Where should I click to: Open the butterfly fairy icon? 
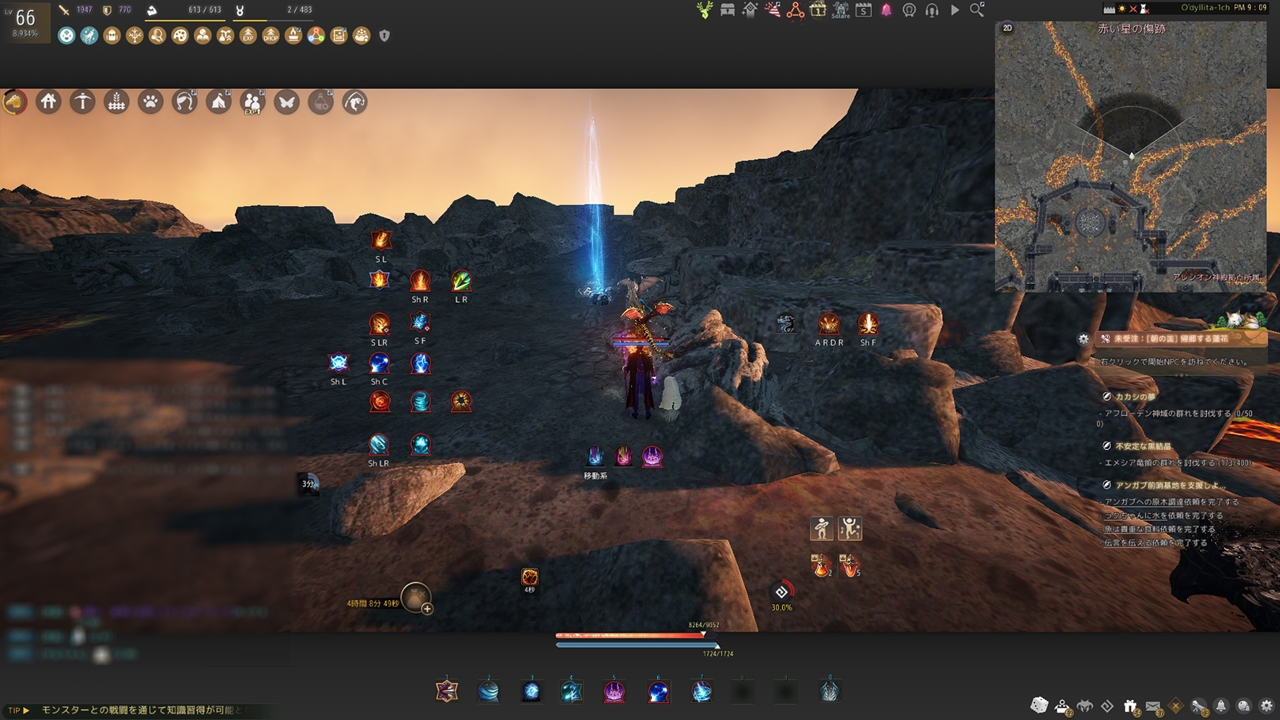click(x=287, y=102)
